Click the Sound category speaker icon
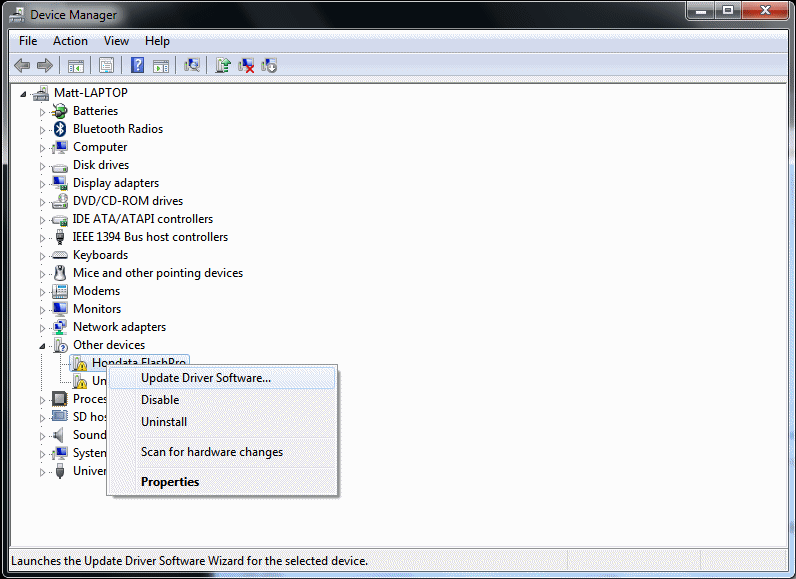The height and width of the screenshot is (579, 796). tap(60, 435)
